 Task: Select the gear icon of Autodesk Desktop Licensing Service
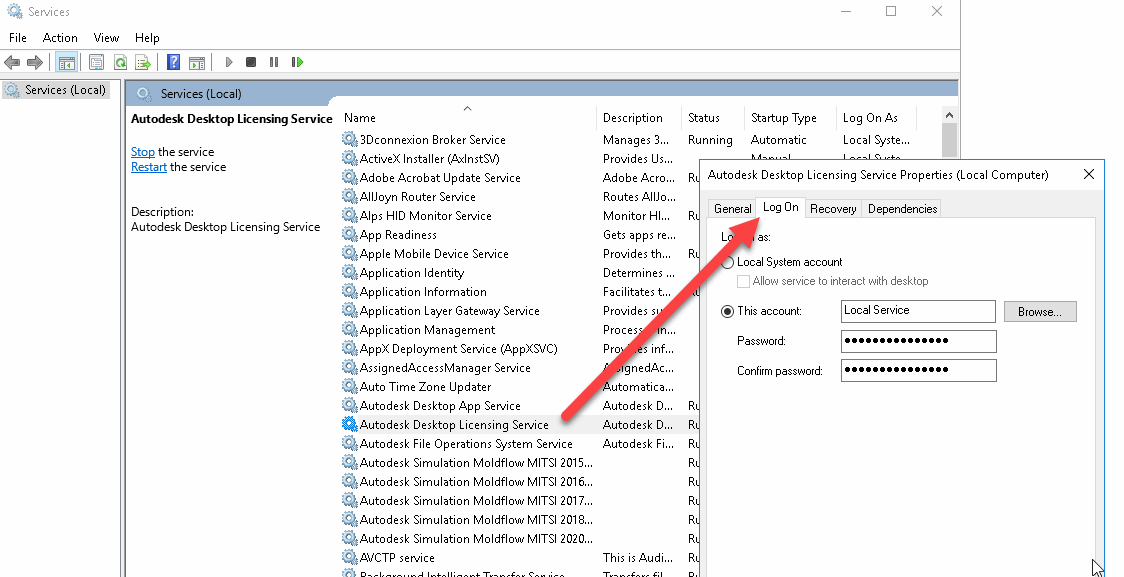[x=349, y=424]
